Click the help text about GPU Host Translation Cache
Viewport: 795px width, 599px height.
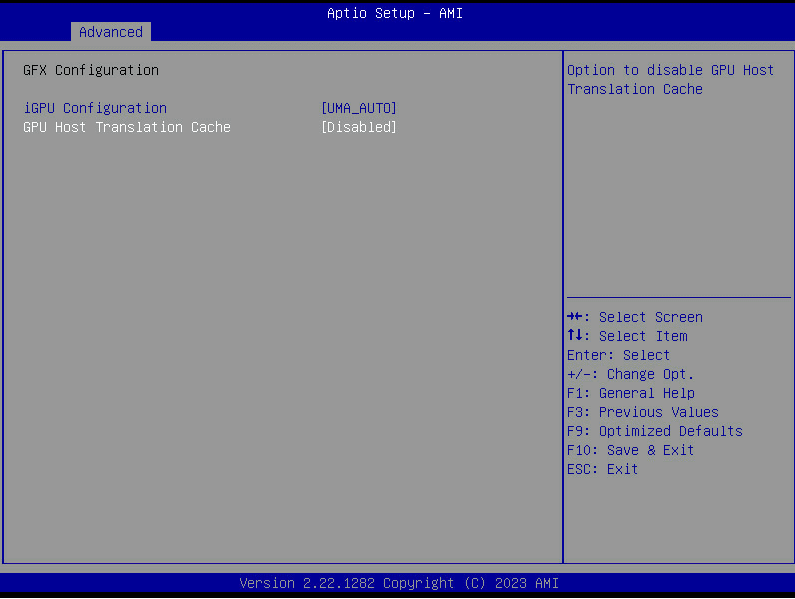click(x=670, y=80)
